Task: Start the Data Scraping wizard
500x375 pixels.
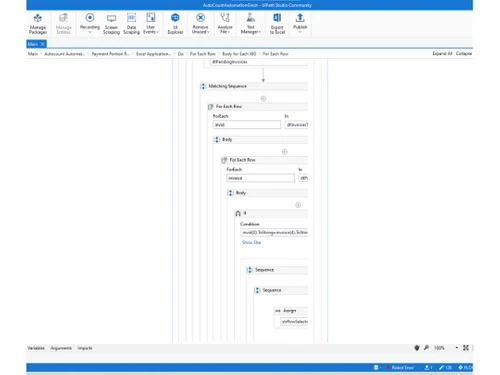Action: [x=131, y=24]
